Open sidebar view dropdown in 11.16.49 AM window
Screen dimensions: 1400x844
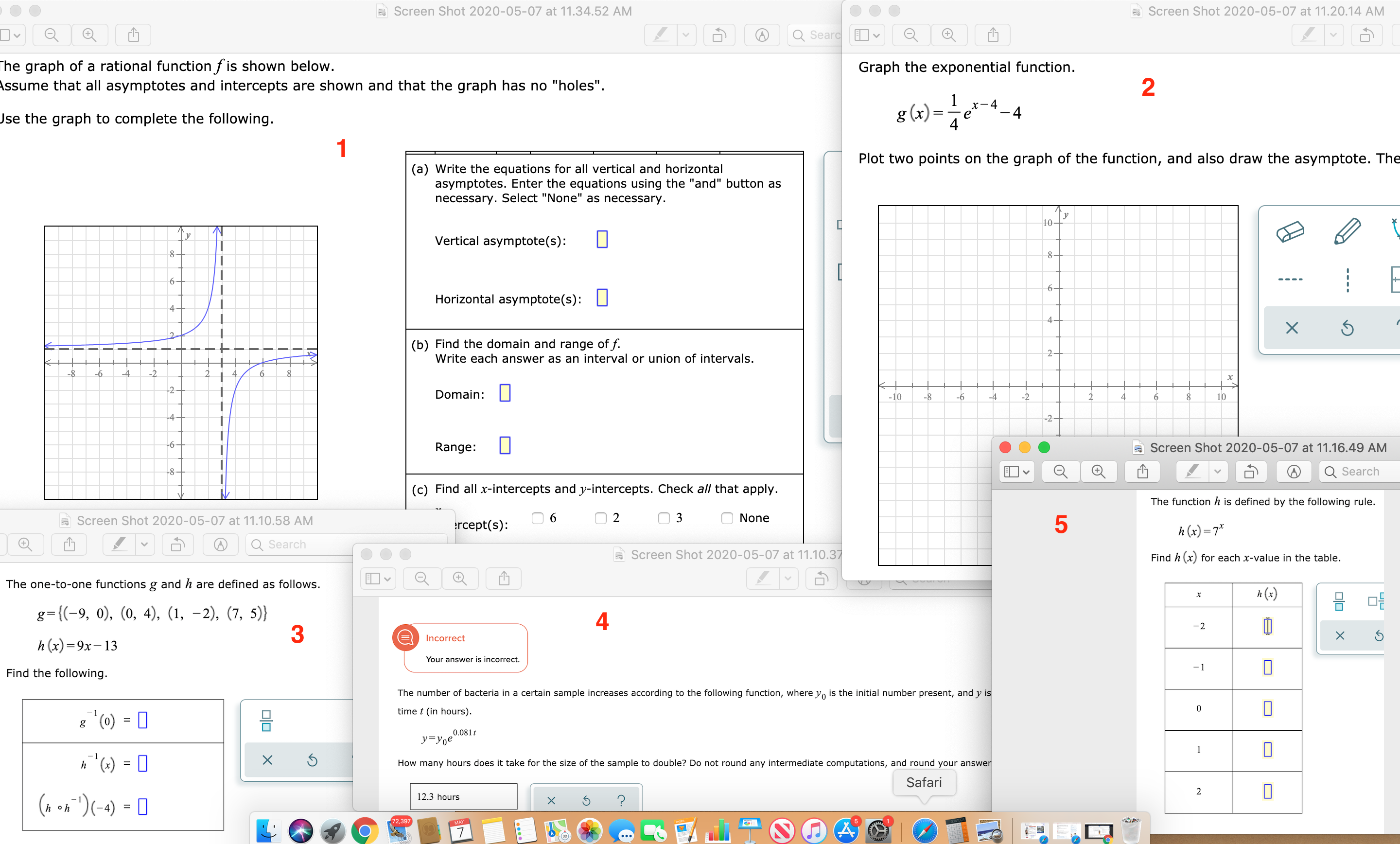coord(1016,472)
